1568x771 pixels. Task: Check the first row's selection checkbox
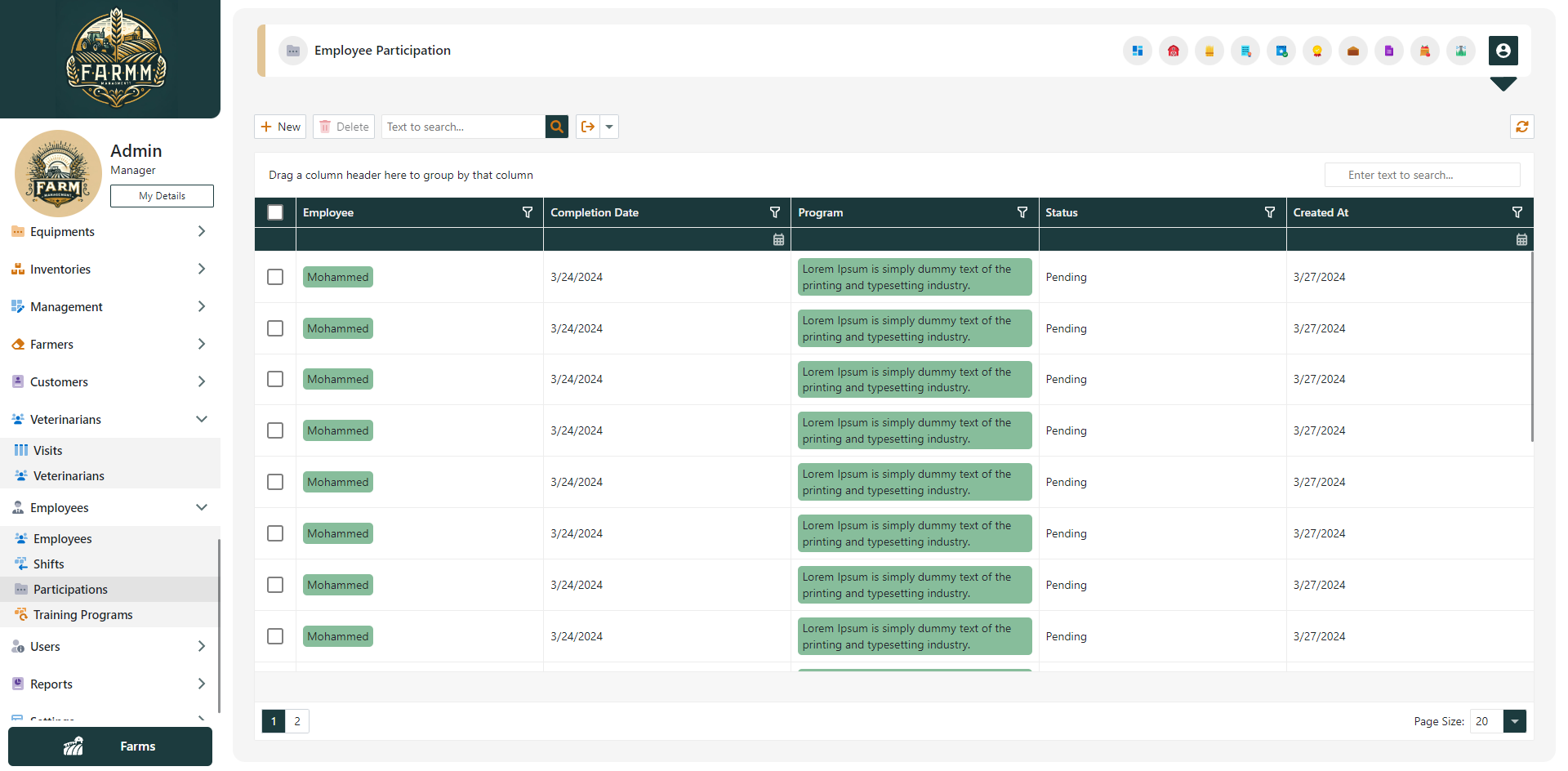275,277
